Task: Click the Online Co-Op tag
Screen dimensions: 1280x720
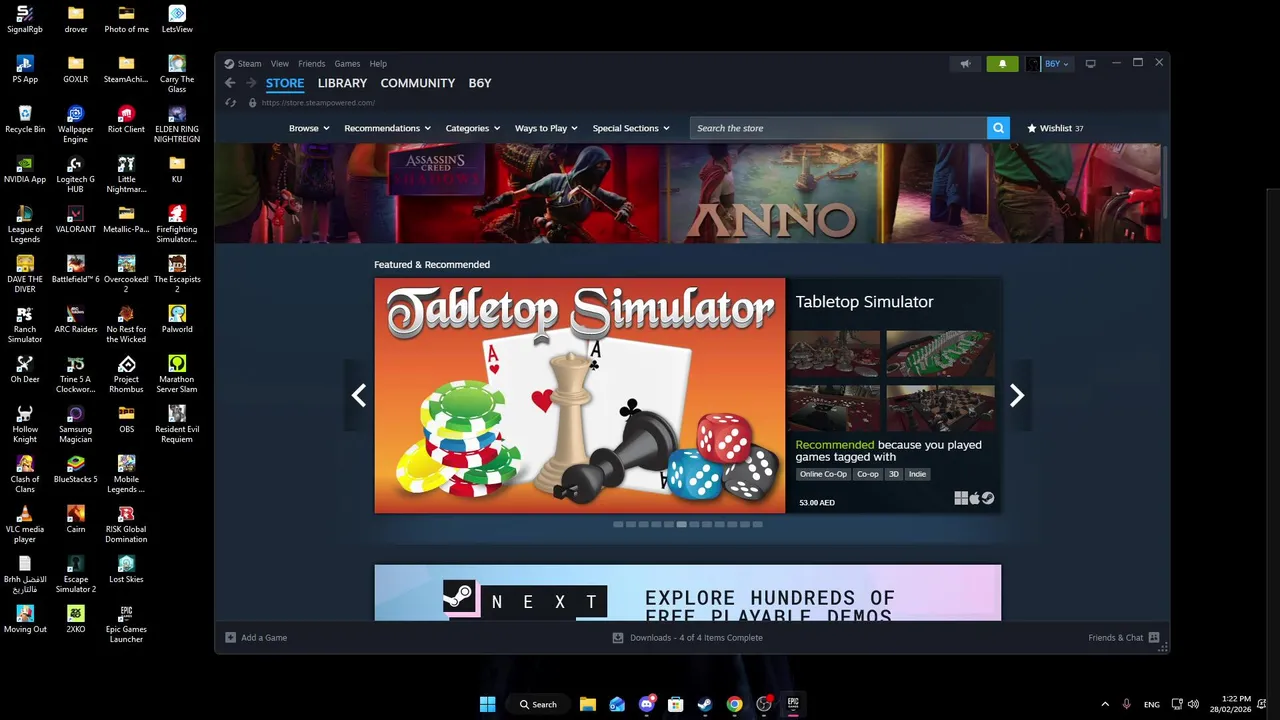Action: 822,474
